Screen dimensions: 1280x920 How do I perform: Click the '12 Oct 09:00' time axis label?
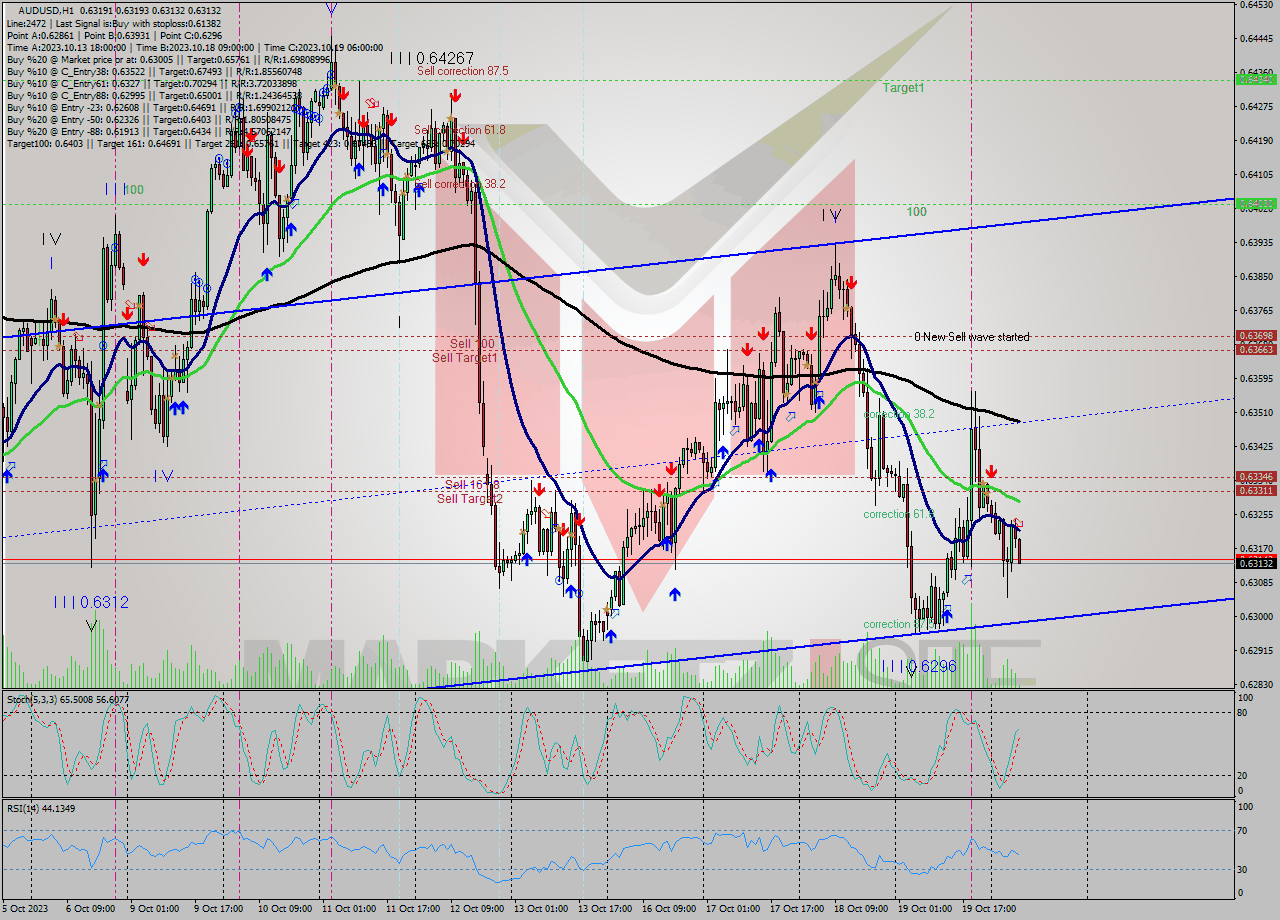(x=476, y=909)
